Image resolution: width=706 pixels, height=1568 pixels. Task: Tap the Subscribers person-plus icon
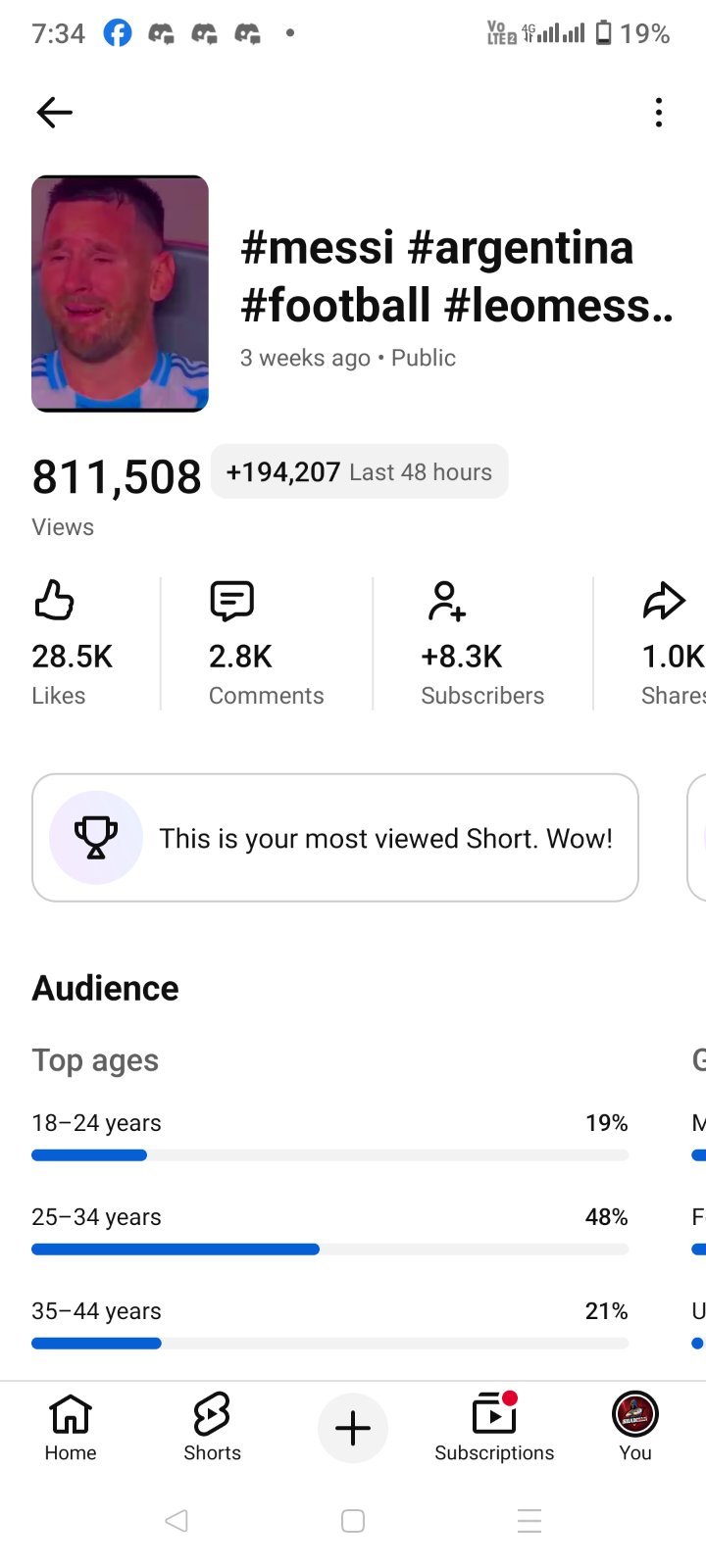(x=446, y=601)
